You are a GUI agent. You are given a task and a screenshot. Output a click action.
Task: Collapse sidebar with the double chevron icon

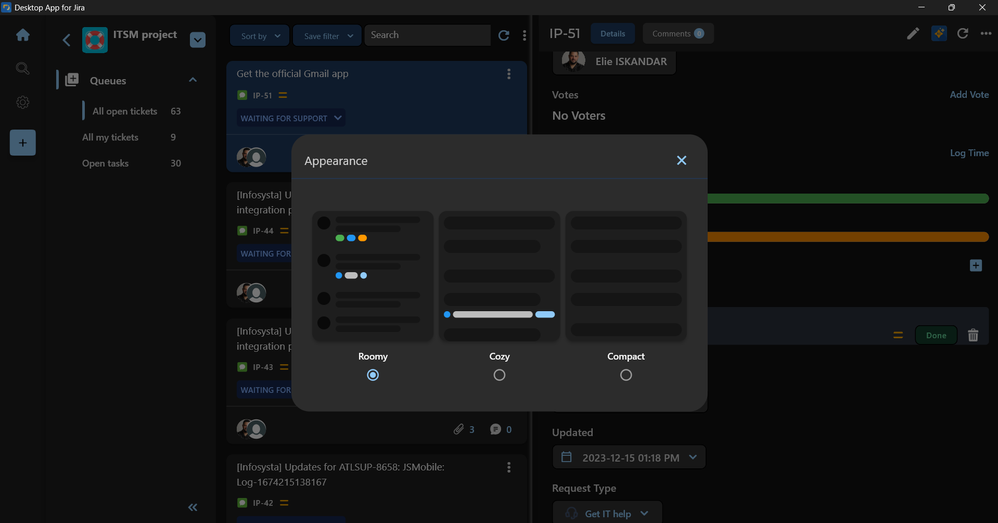193,507
